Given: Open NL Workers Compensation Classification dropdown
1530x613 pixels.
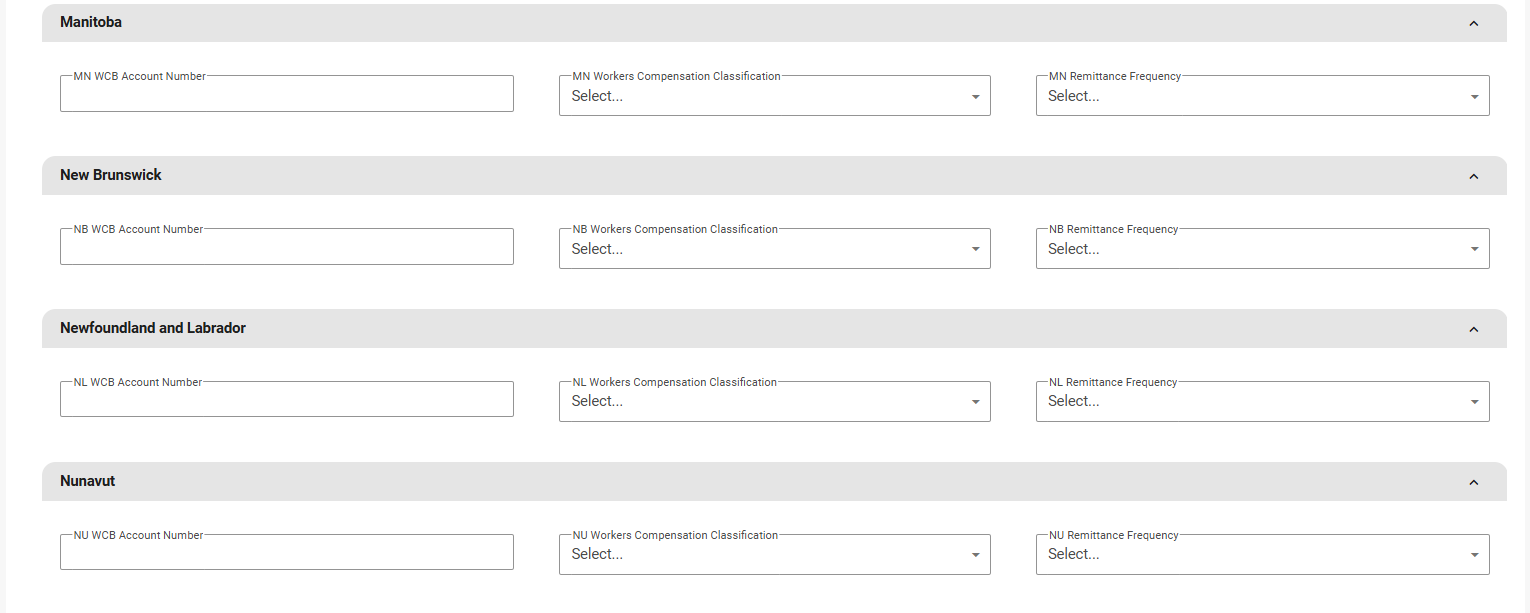Looking at the screenshot, I should point(774,402).
